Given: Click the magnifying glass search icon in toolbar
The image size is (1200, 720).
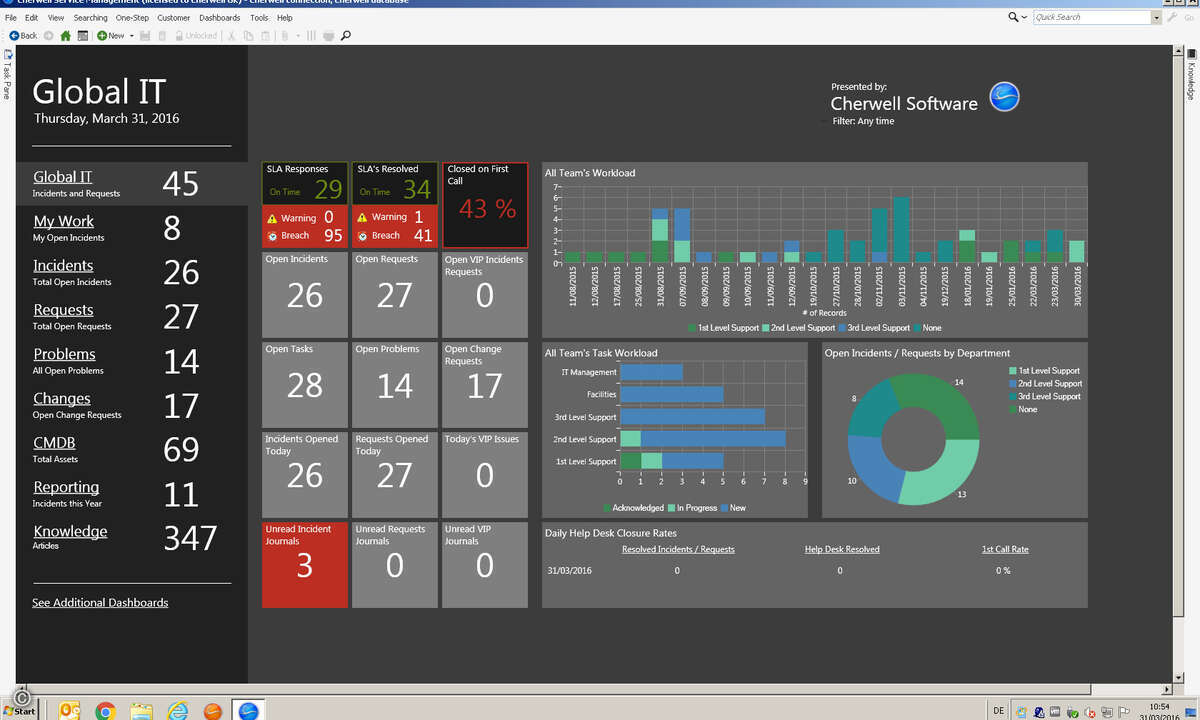Looking at the screenshot, I should coord(346,35).
